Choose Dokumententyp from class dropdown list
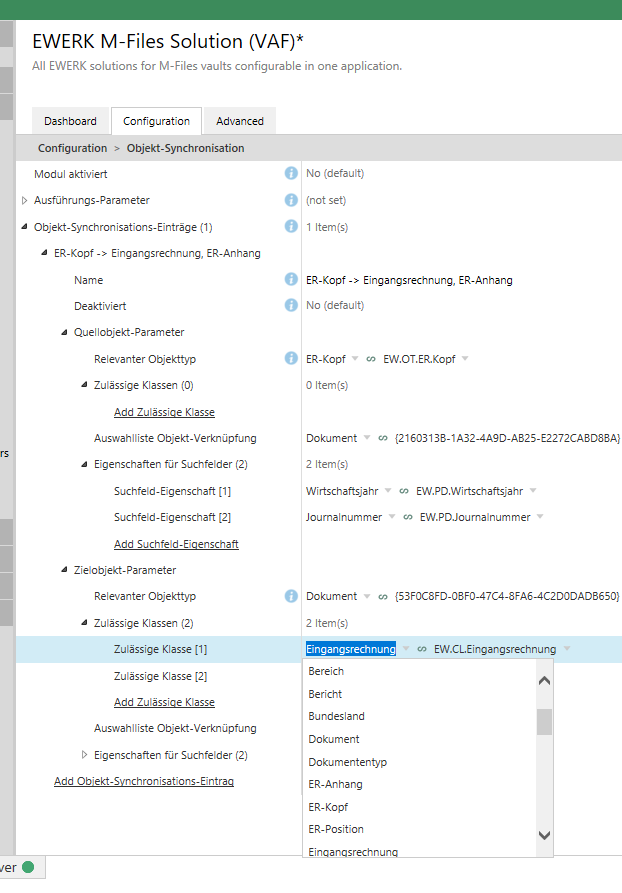622x893 pixels. 419,762
